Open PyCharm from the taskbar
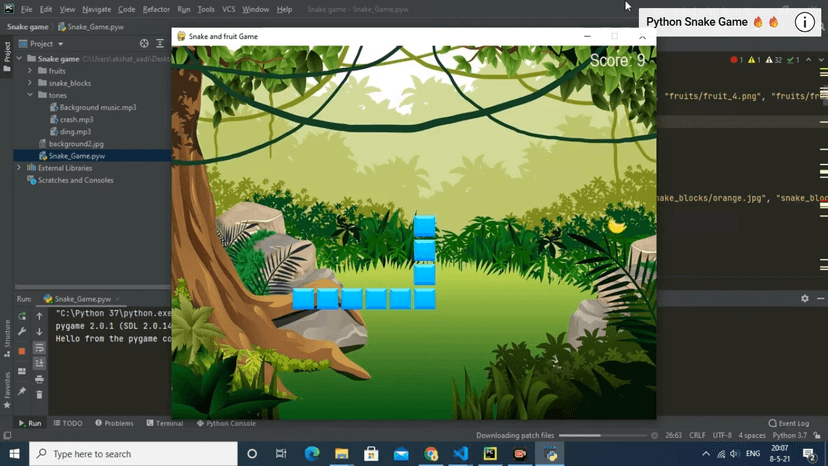The image size is (828, 466). coord(490,454)
